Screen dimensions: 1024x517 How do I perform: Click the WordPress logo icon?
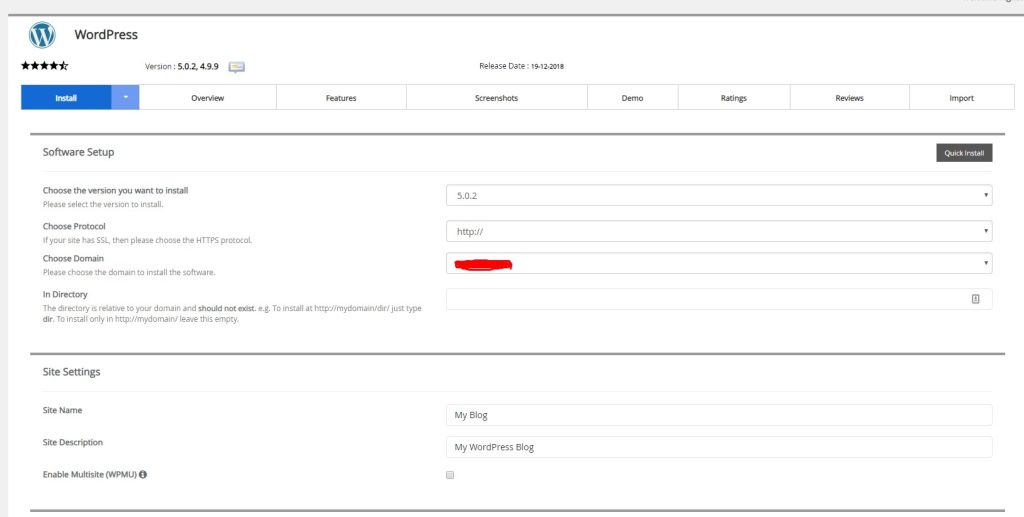pyautogui.click(x=42, y=35)
